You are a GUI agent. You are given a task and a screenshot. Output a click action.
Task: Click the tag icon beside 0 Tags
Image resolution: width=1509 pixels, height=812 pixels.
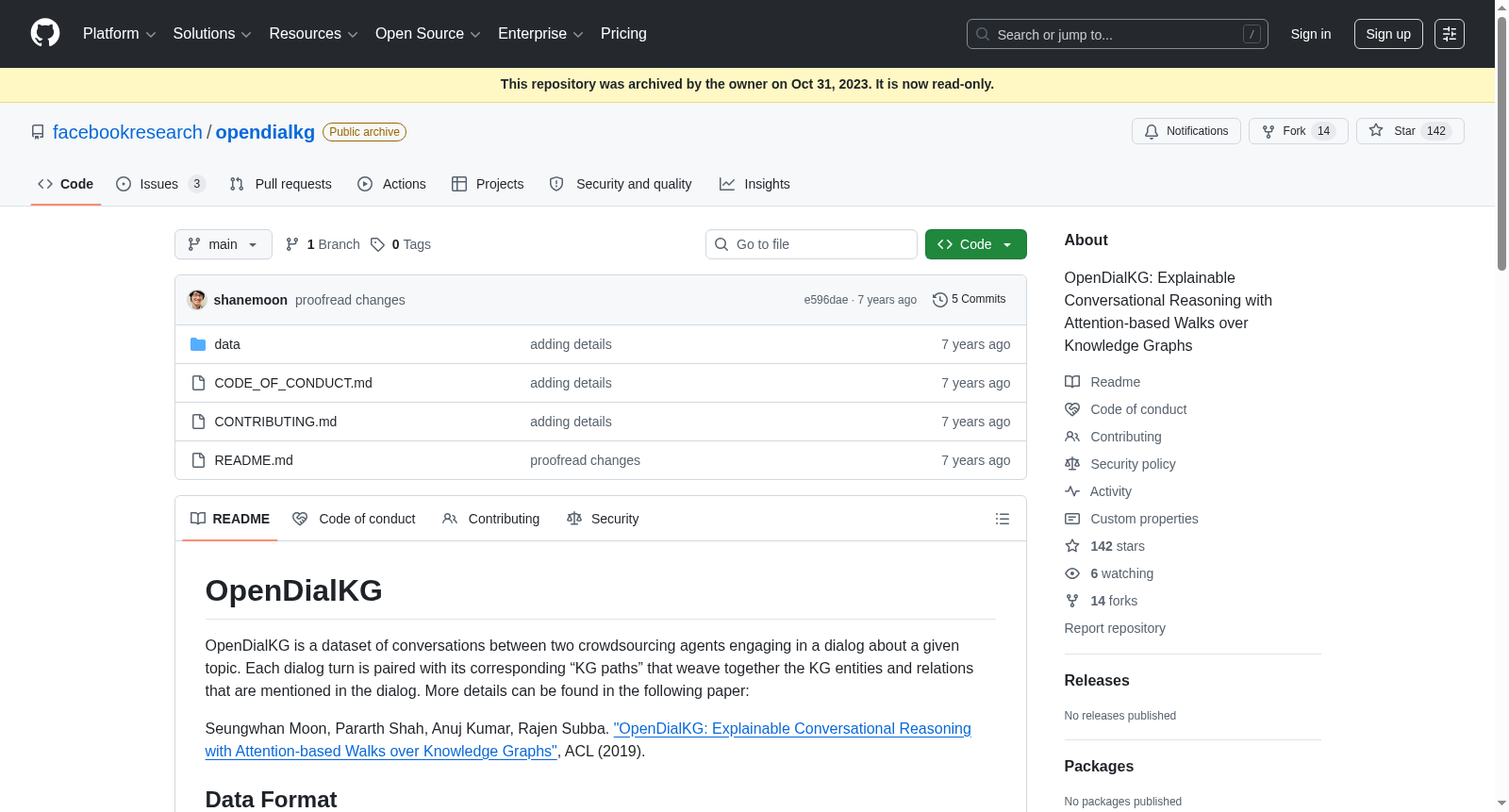377,244
